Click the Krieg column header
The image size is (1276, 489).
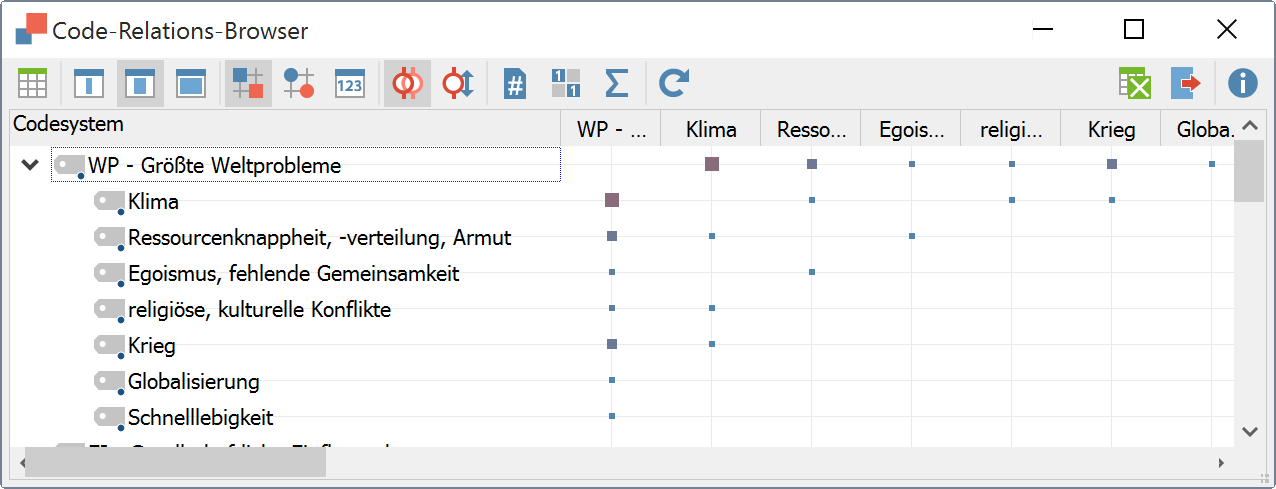(1111, 129)
